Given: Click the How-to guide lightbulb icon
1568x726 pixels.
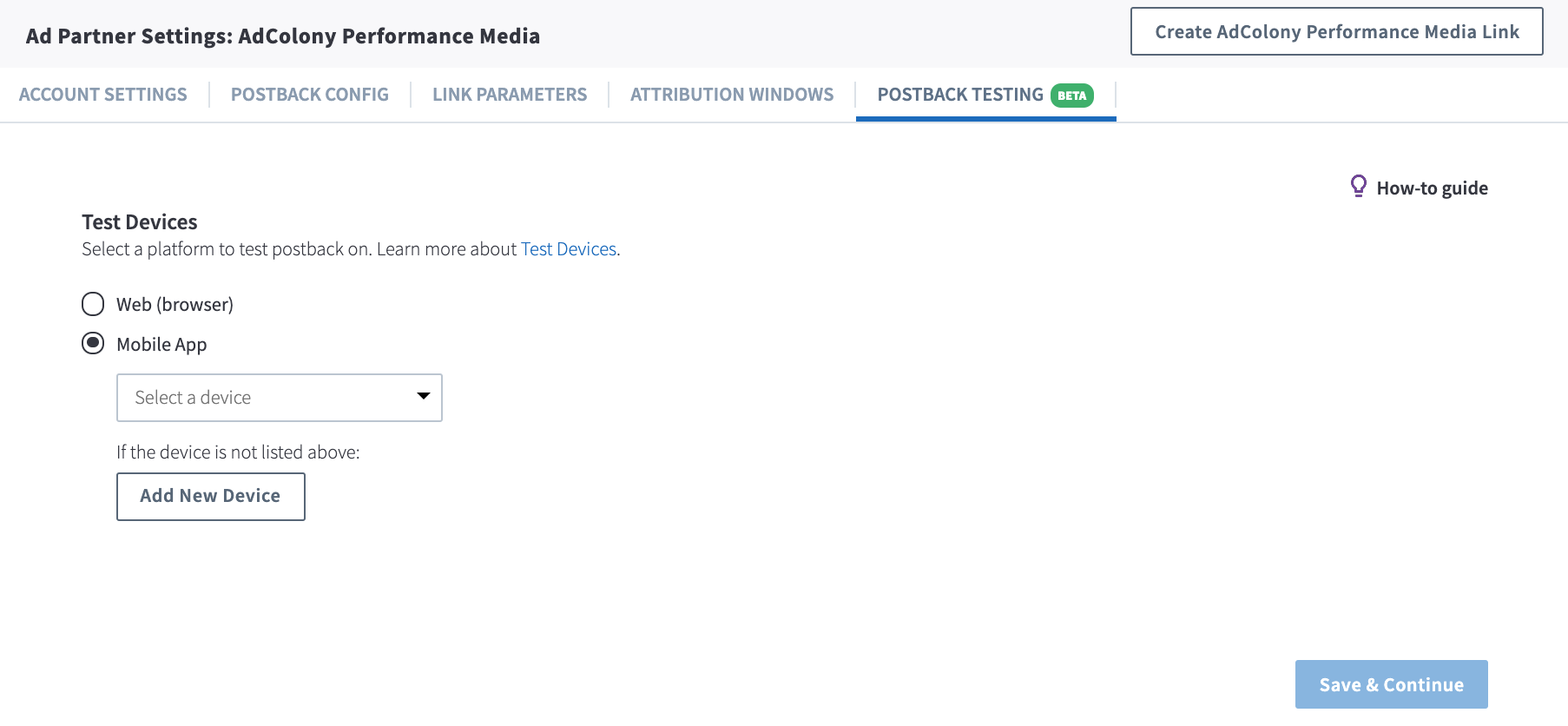Looking at the screenshot, I should [1359, 187].
